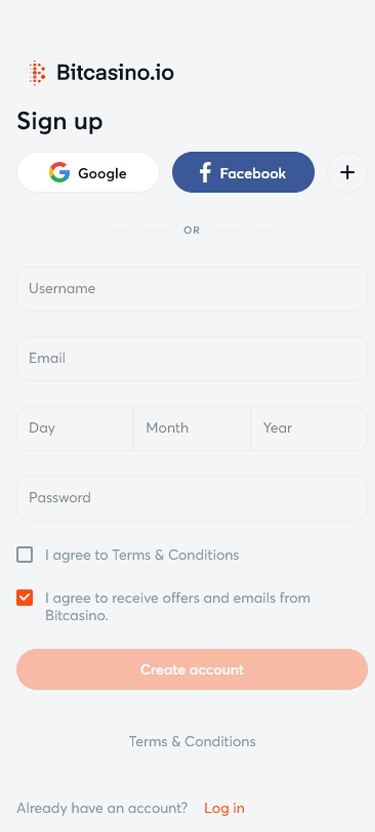The height and width of the screenshot is (832, 375).
Task: Focus the Email input field
Action: click(192, 359)
